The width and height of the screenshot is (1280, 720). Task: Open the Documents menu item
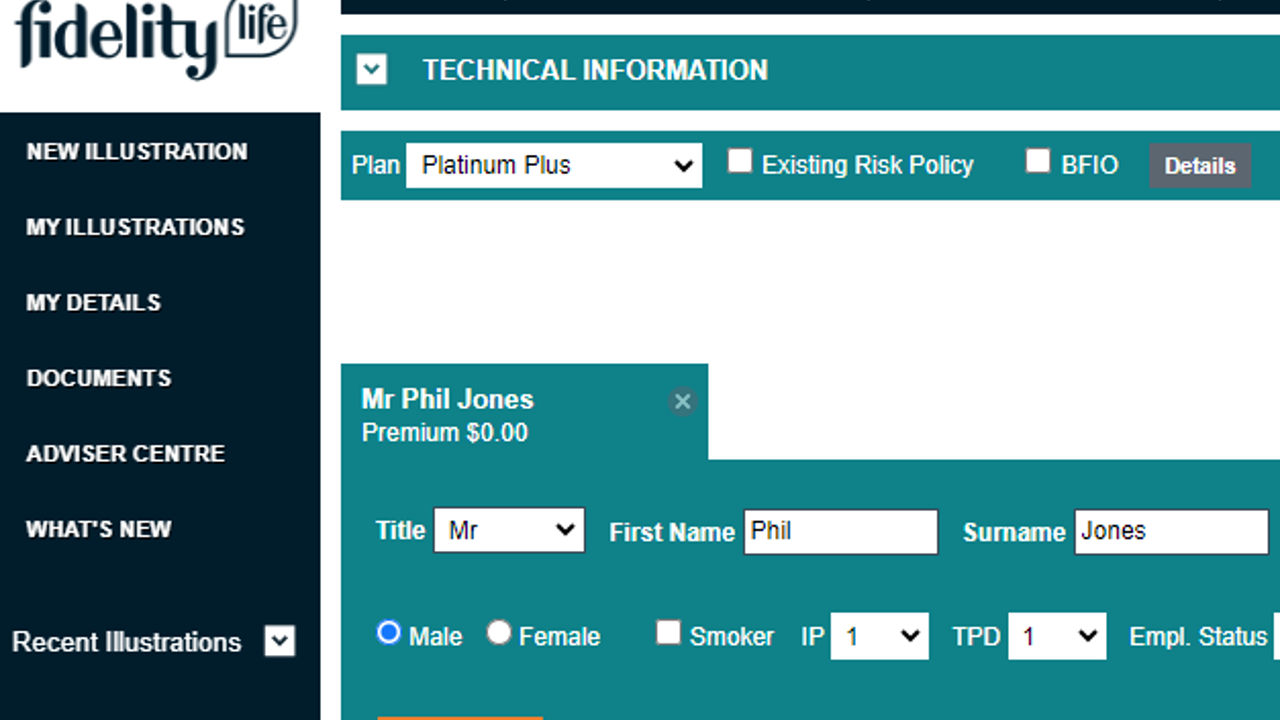[99, 378]
